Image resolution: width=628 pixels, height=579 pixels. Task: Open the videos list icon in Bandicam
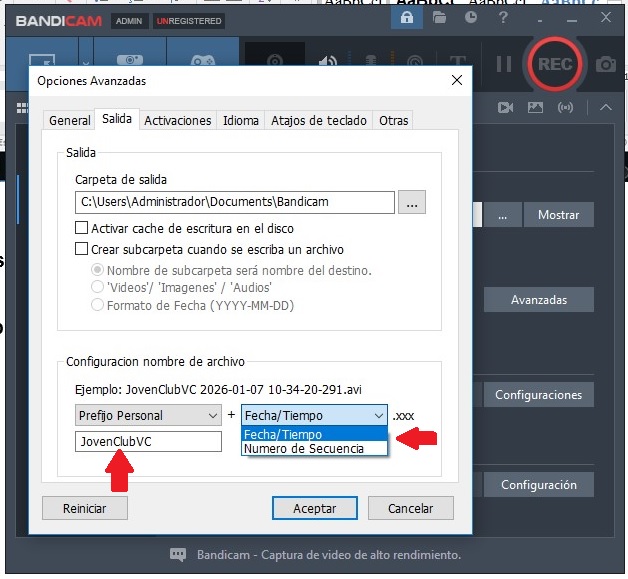(x=505, y=107)
